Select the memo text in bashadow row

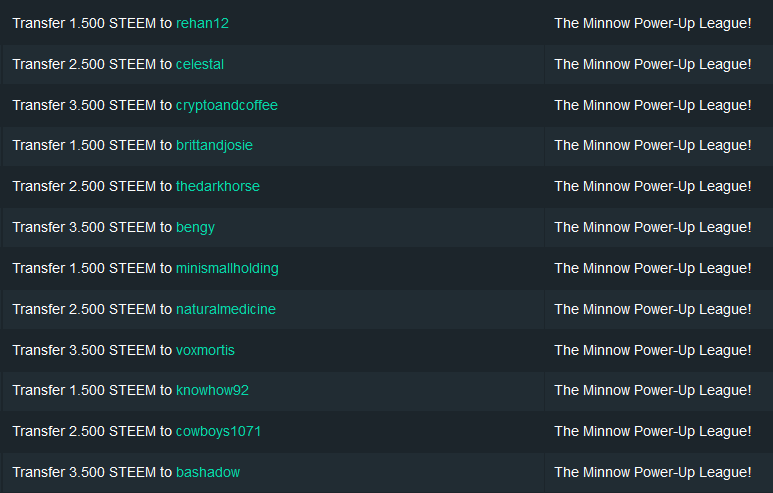[653, 472]
